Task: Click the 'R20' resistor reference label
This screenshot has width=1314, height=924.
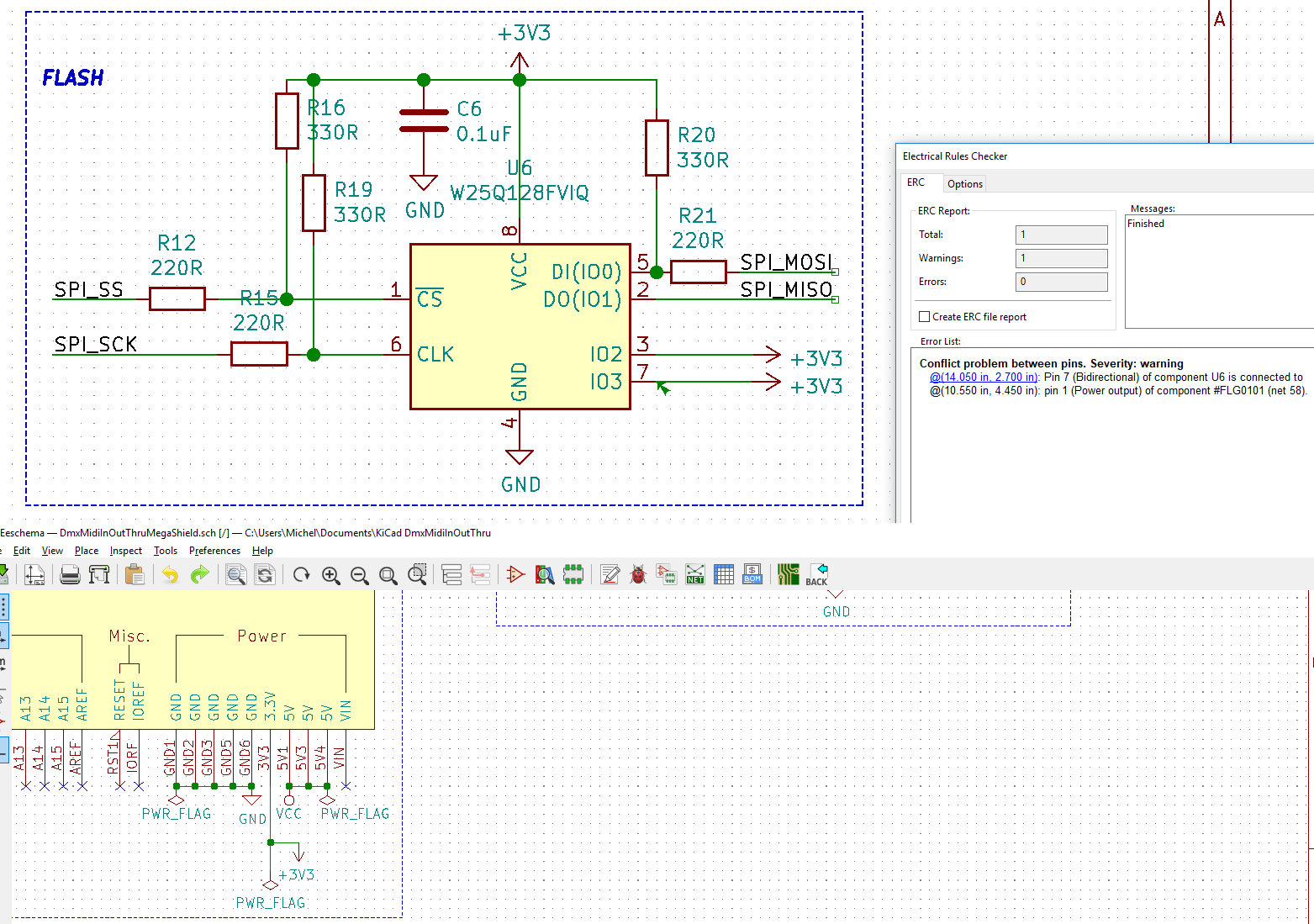Action: (x=696, y=135)
